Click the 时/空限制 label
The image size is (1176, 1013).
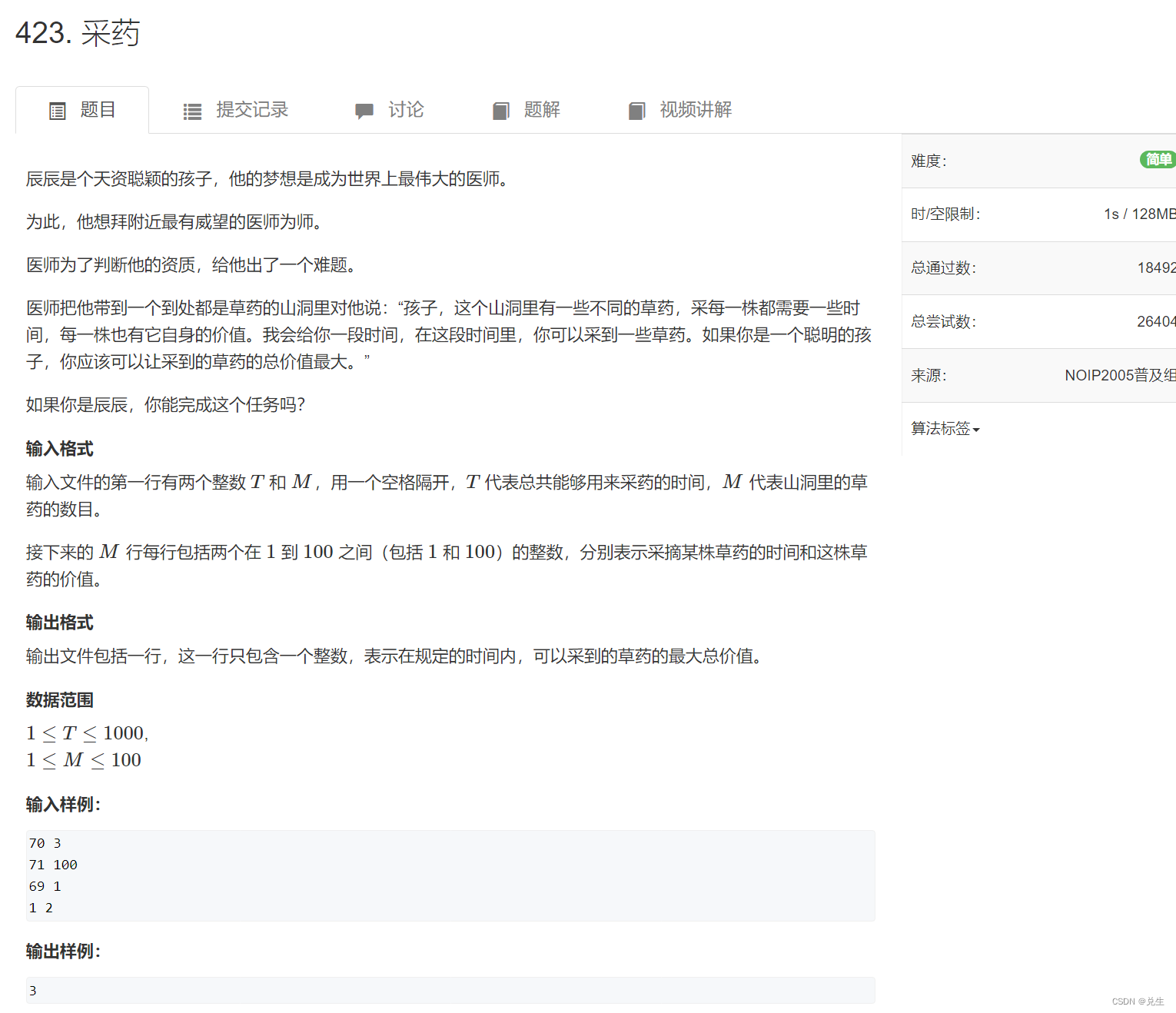click(946, 214)
